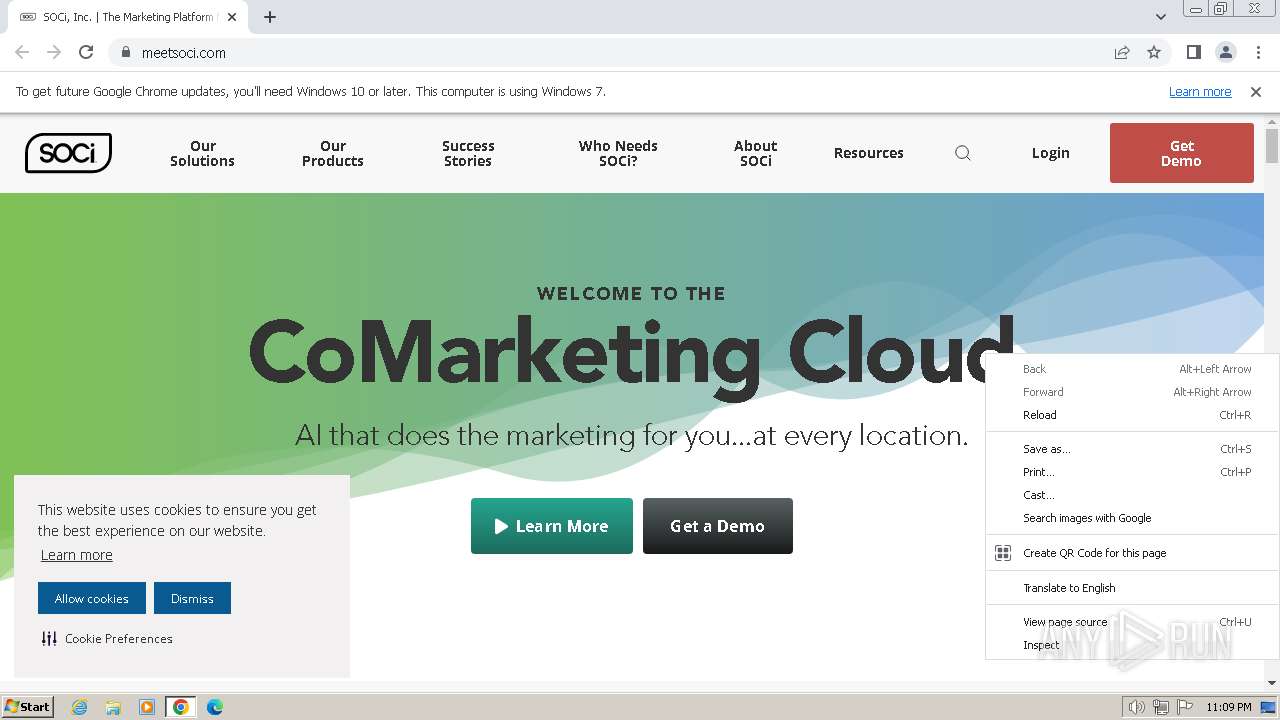Click the Get Demo red button
1280x720 pixels.
click(x=1181, y=153)
